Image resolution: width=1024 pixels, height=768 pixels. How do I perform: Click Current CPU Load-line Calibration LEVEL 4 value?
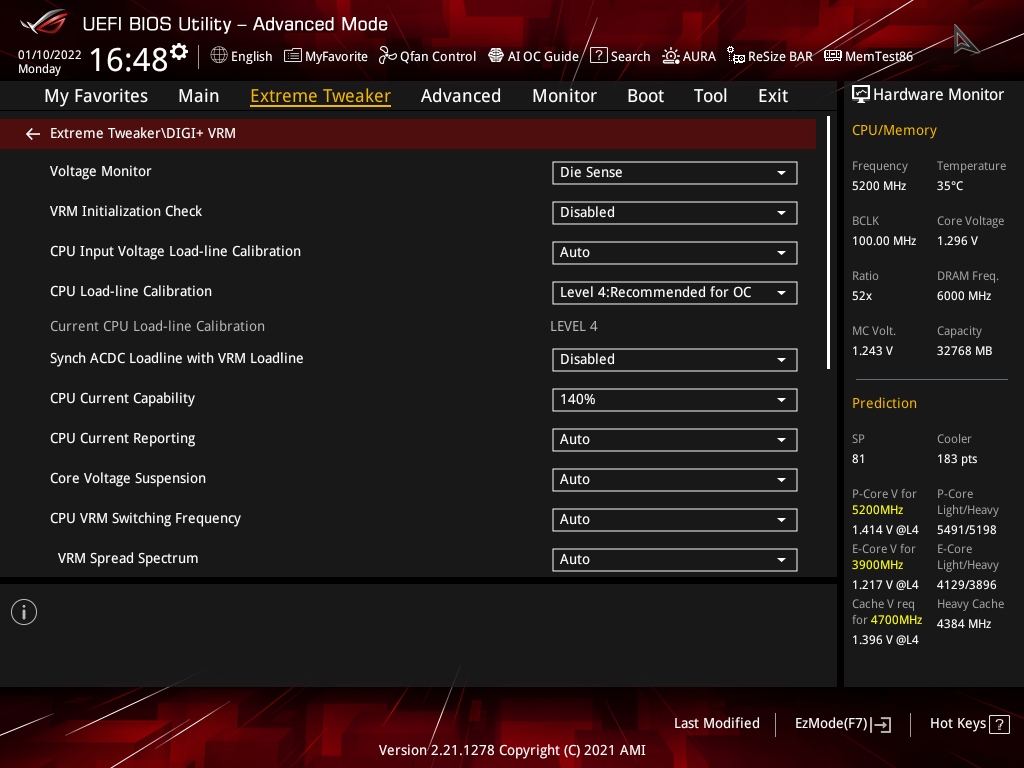[573, 326]
